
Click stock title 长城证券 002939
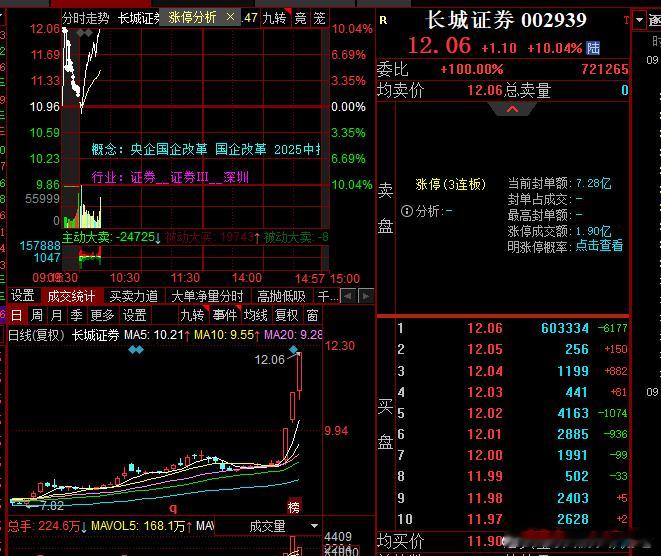click(x=506, y=20)
